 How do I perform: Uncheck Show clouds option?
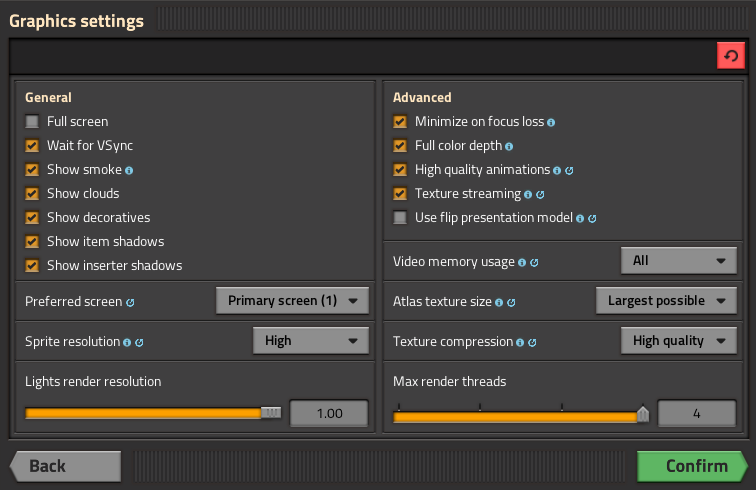pyautogui.click(x=33, y=194)
